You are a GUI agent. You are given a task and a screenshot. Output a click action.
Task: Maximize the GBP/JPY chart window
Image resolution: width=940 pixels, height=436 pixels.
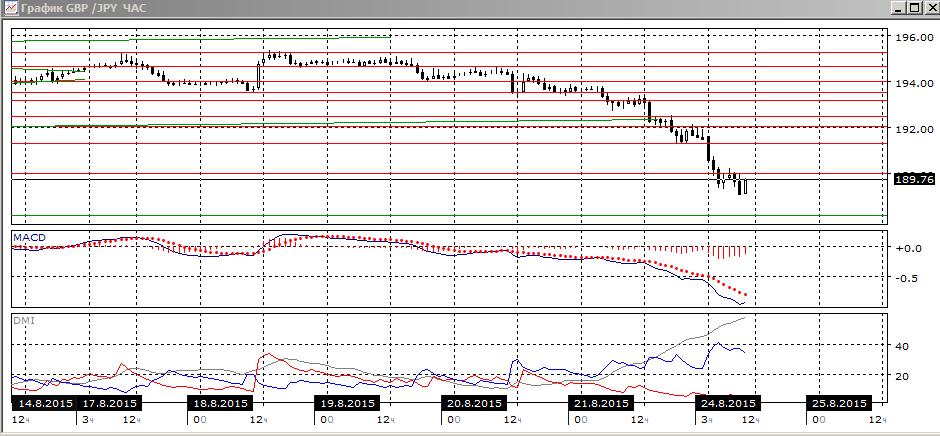pyautogui.click(x=914, y=8)
